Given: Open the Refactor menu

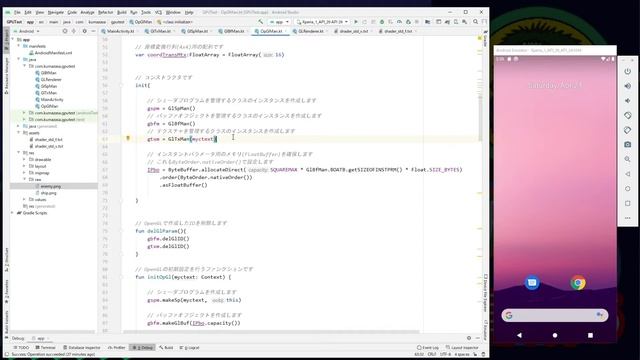Looking at the screenshot, I should tap(105, 12).
